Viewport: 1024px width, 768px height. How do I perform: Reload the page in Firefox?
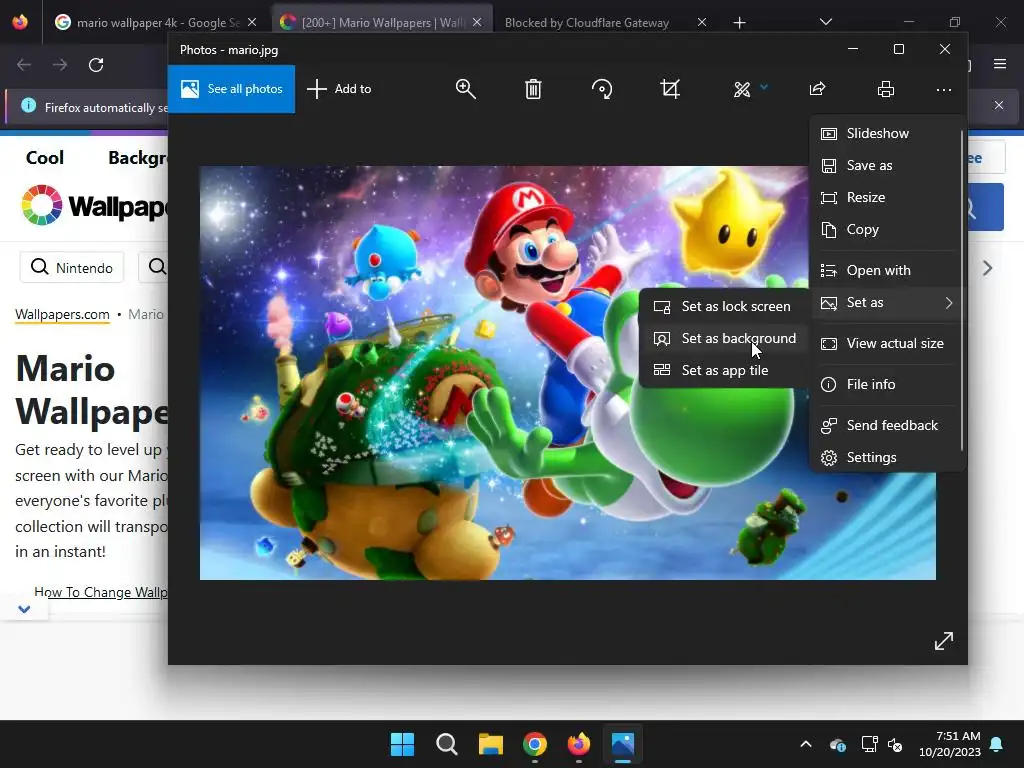coord(96,65)
